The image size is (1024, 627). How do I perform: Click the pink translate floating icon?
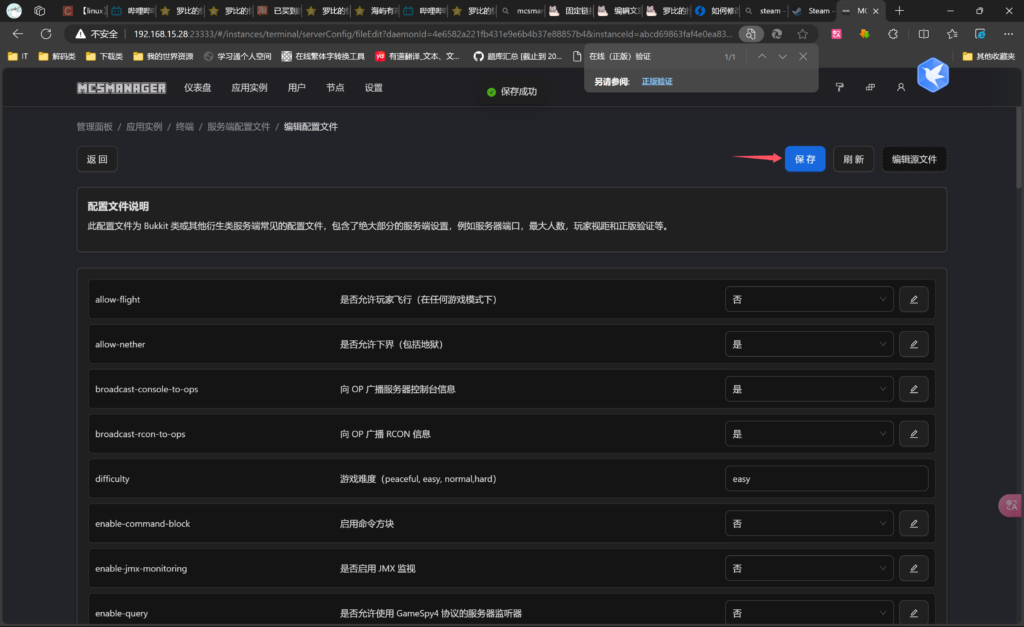pyautogui.click(x=1010, y=505)
